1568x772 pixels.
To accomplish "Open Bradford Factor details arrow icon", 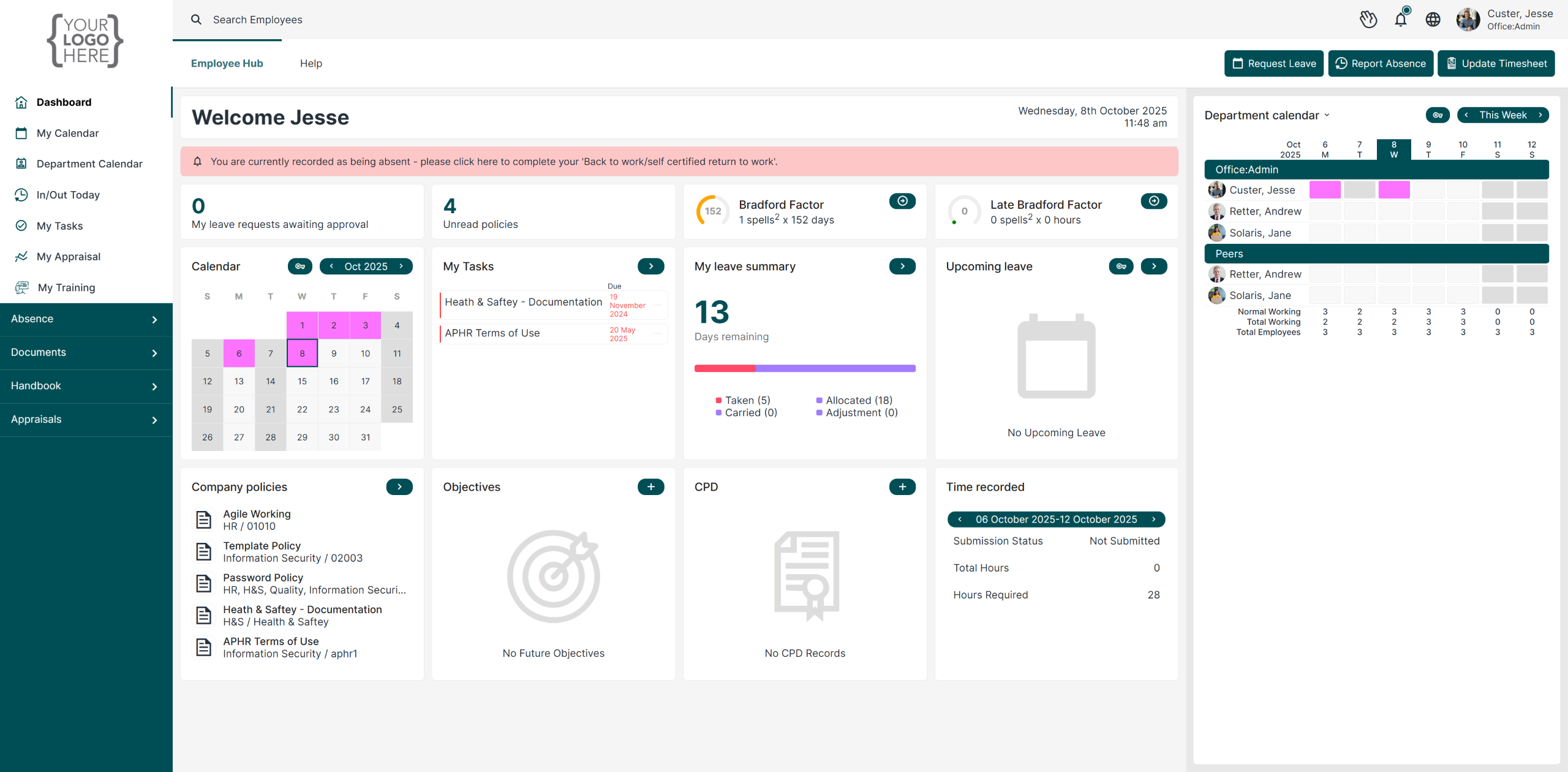I will (x=902, y=201).
